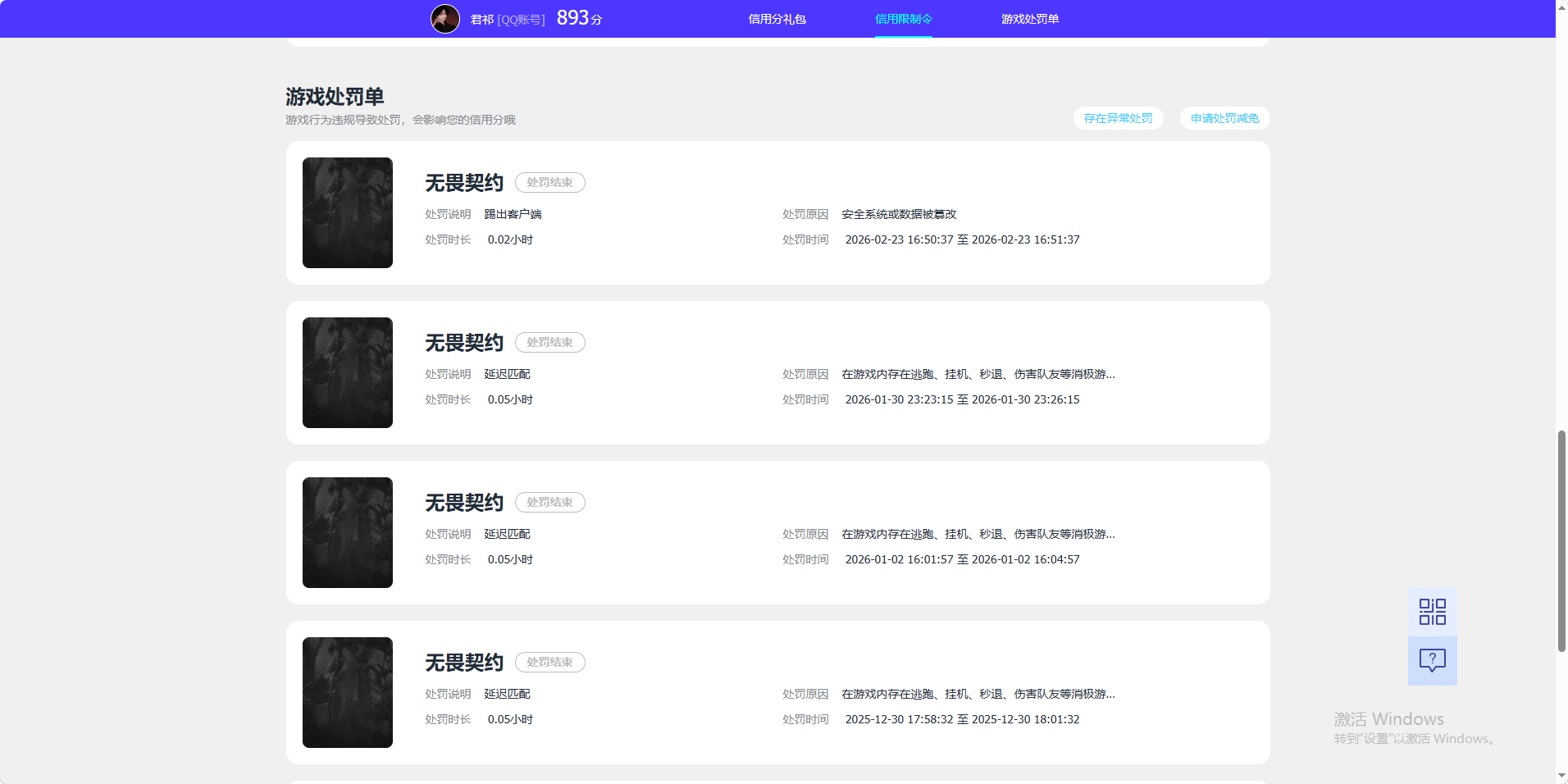
Task: Click the scrollbar down arrow
Action: [x=1561, y=775]
